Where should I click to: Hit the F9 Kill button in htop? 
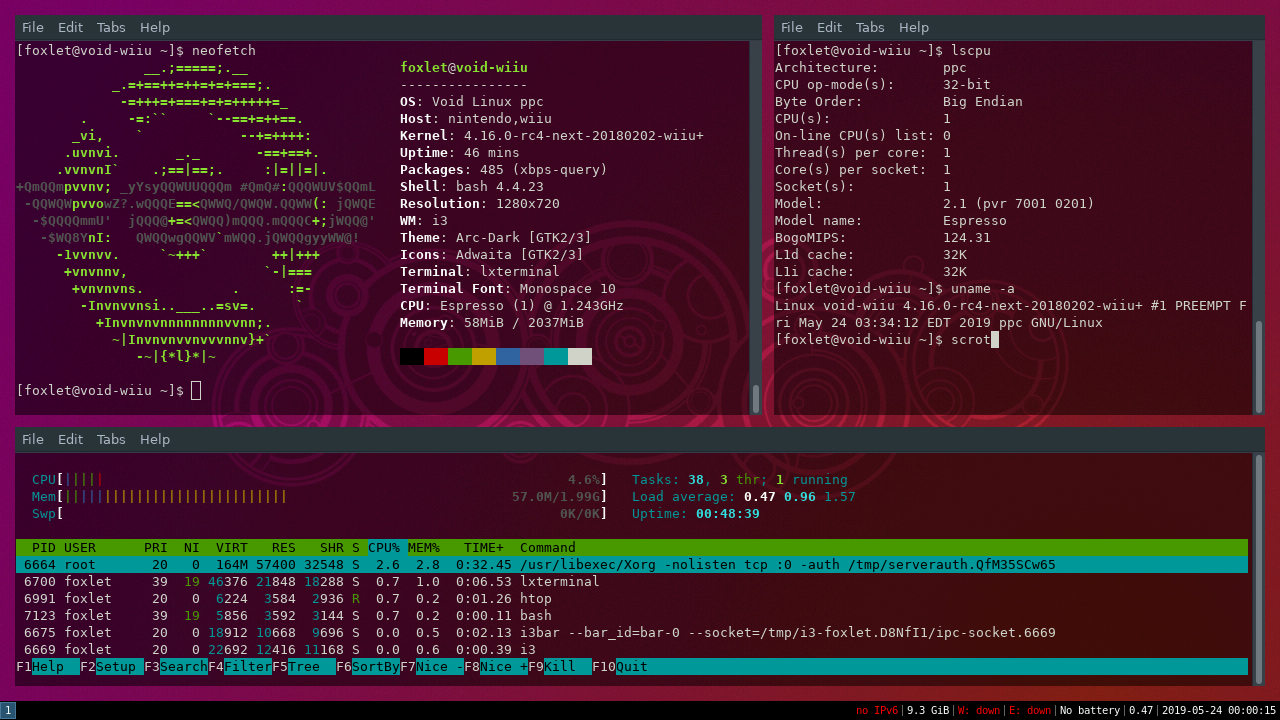560,667
